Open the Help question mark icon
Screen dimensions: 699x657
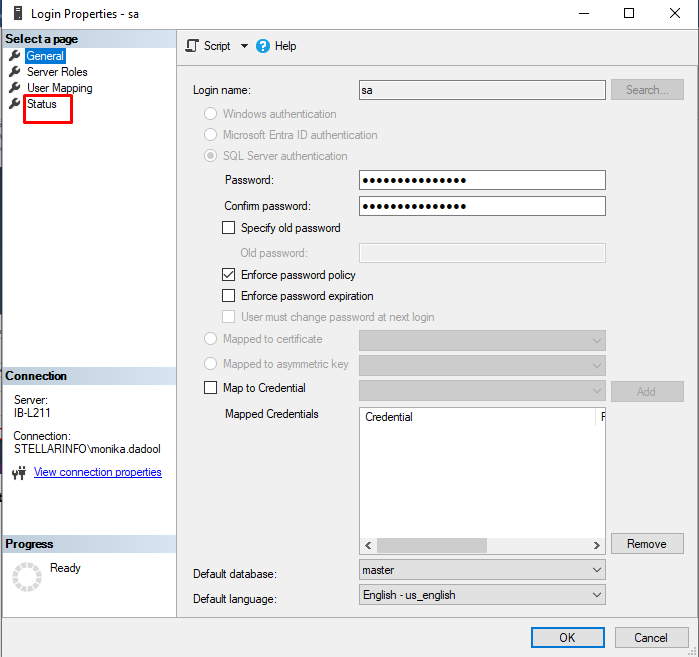pyautogui.click(x=263, y=46)
